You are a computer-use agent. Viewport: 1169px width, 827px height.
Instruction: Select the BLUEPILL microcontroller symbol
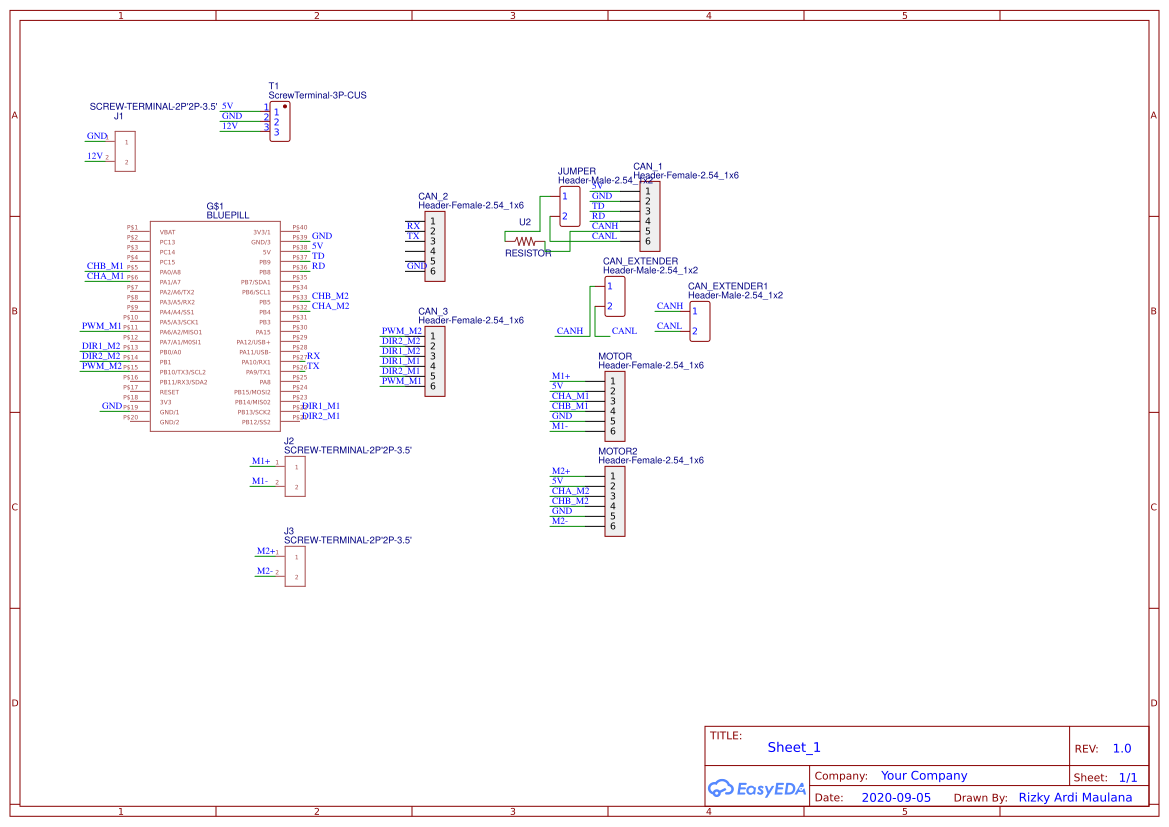tap(215, 325)
